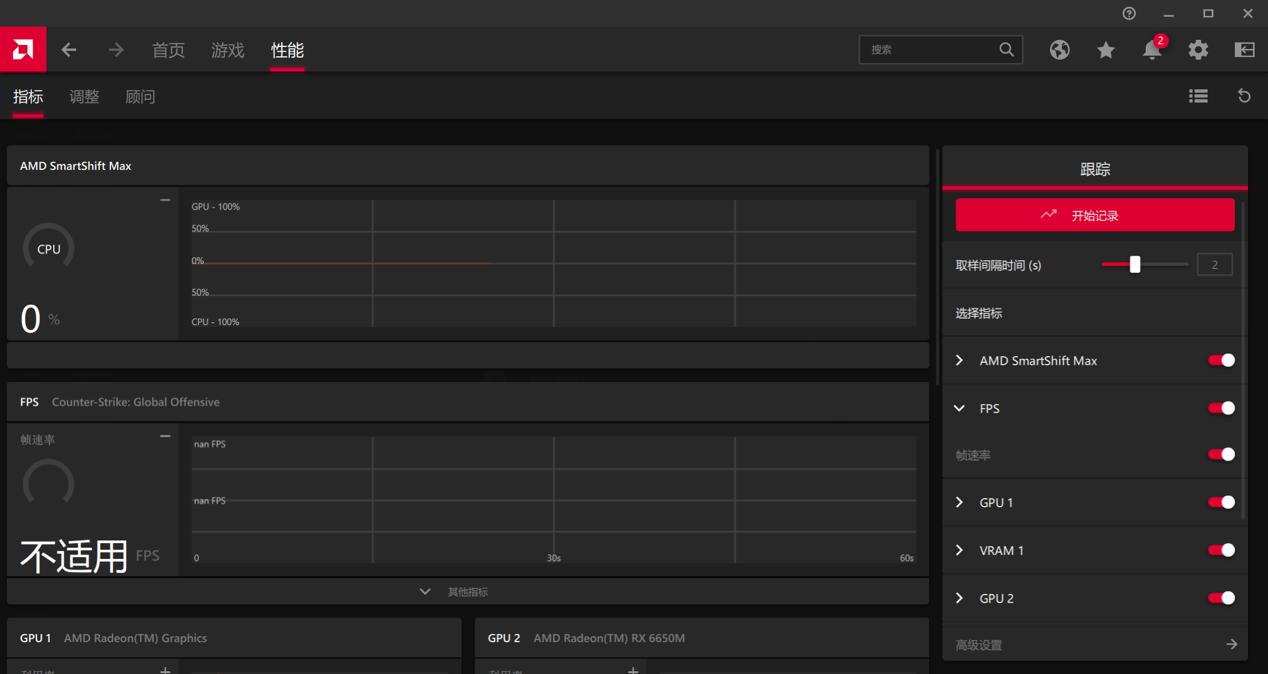Viewport: 1268px width, 674px height.
Task: Go back with the left arrow
Action: click(69, 50)
